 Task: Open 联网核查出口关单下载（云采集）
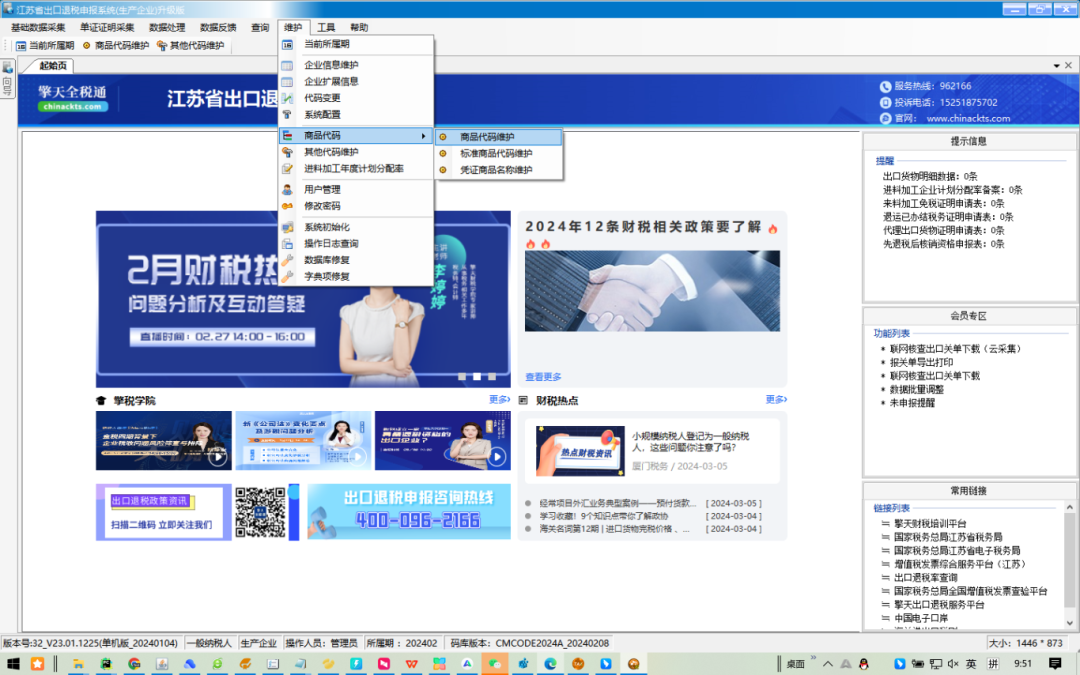(955, 349)
